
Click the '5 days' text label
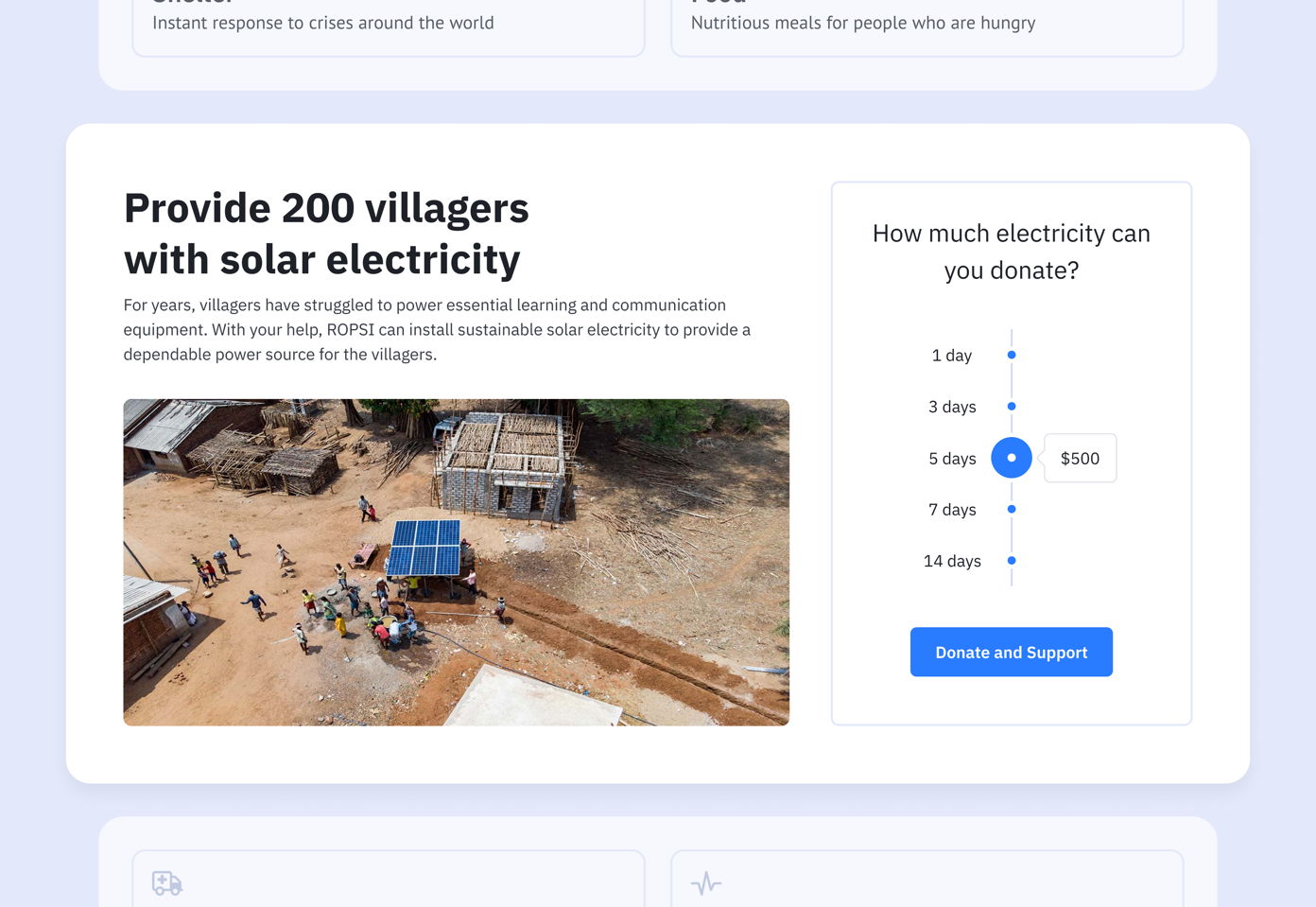tap(951, 458)
